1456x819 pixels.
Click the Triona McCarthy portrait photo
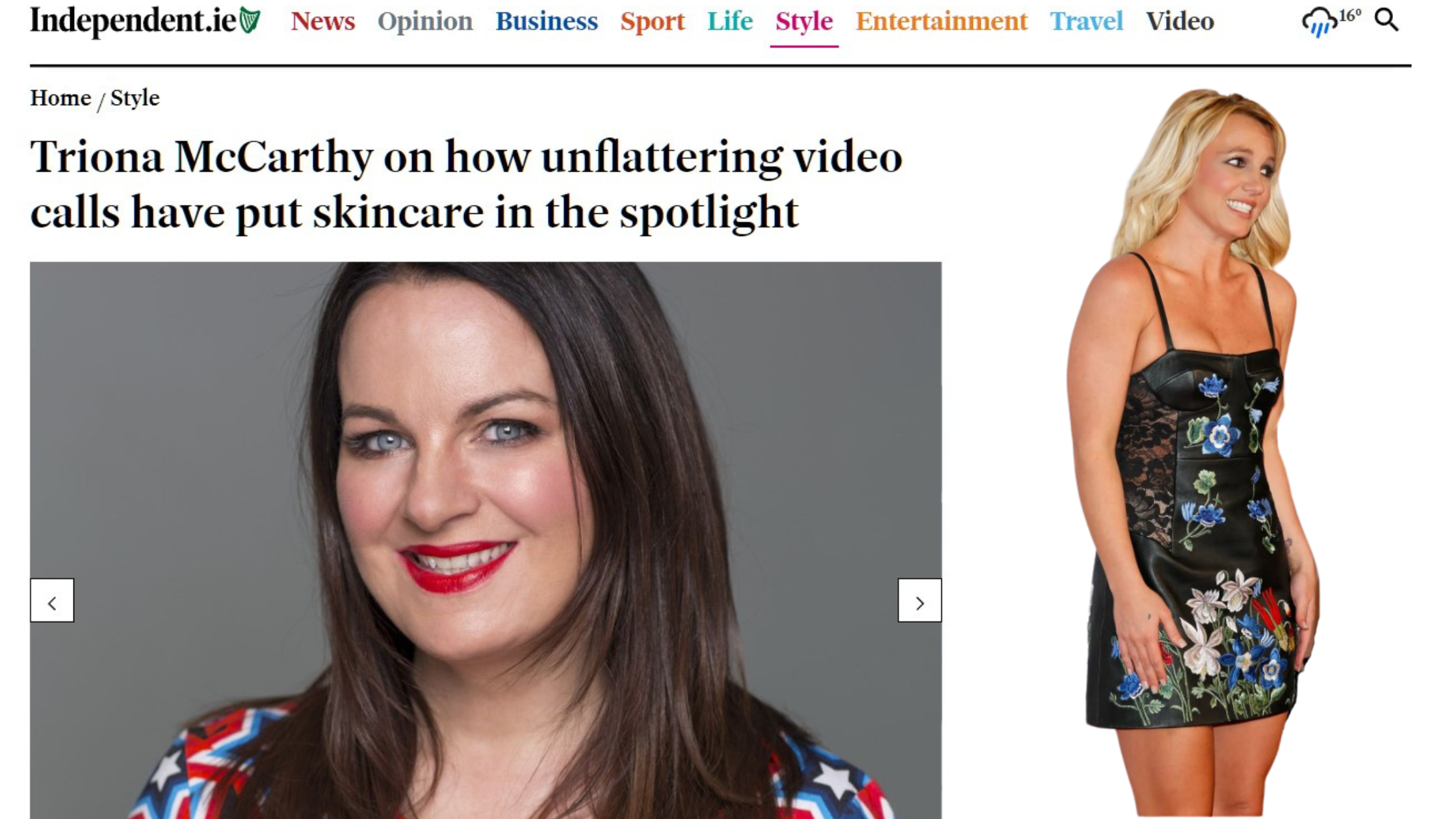pos(486,540)
